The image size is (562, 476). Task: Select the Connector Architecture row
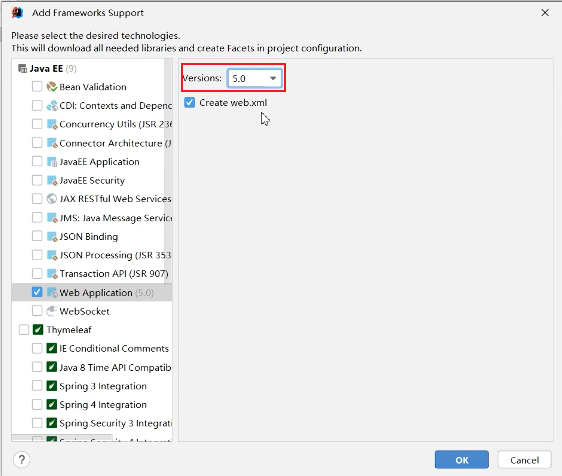tap(92, 143)
